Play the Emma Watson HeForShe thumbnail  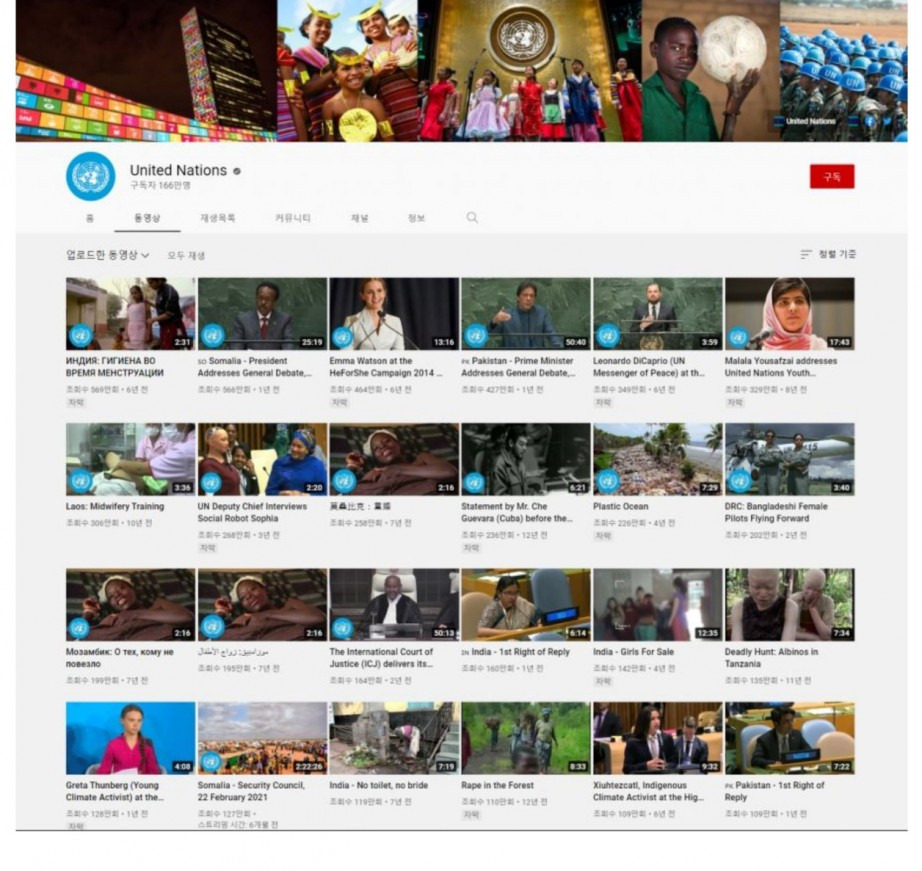pos(394,314)
